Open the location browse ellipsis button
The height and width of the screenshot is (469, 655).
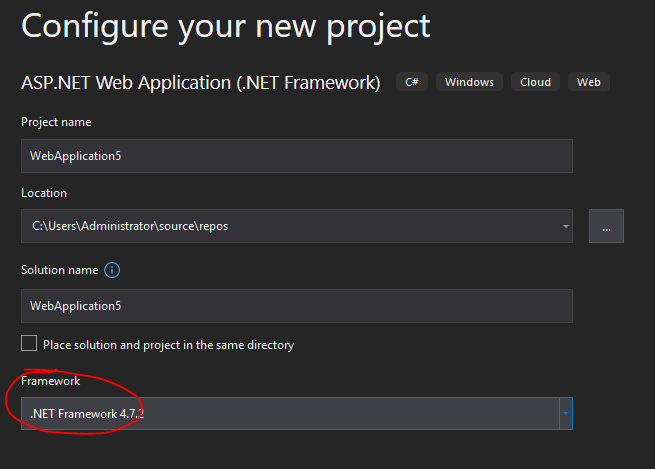click(606, 226)
